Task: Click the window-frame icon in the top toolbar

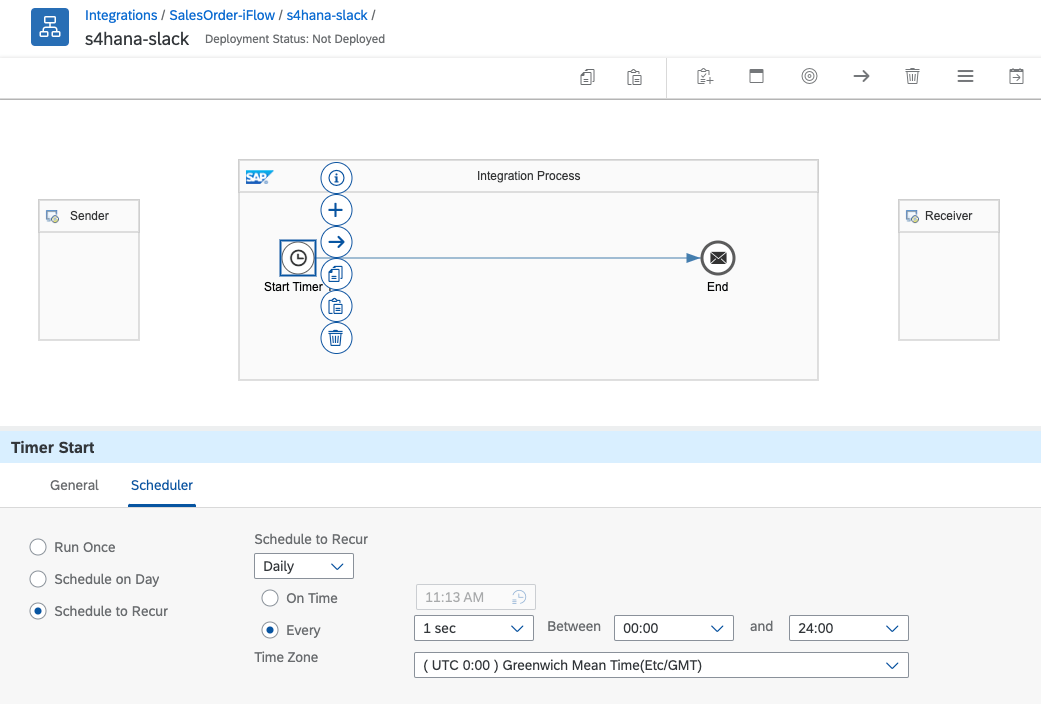Action: pyautogui.click(x=756, y=76)
